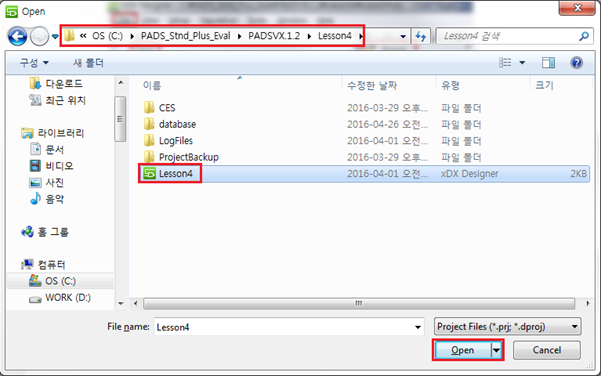Click the green Lesson4 project file icon
The width and height of the screenshot is (601, 376).
tap(149, 174)
